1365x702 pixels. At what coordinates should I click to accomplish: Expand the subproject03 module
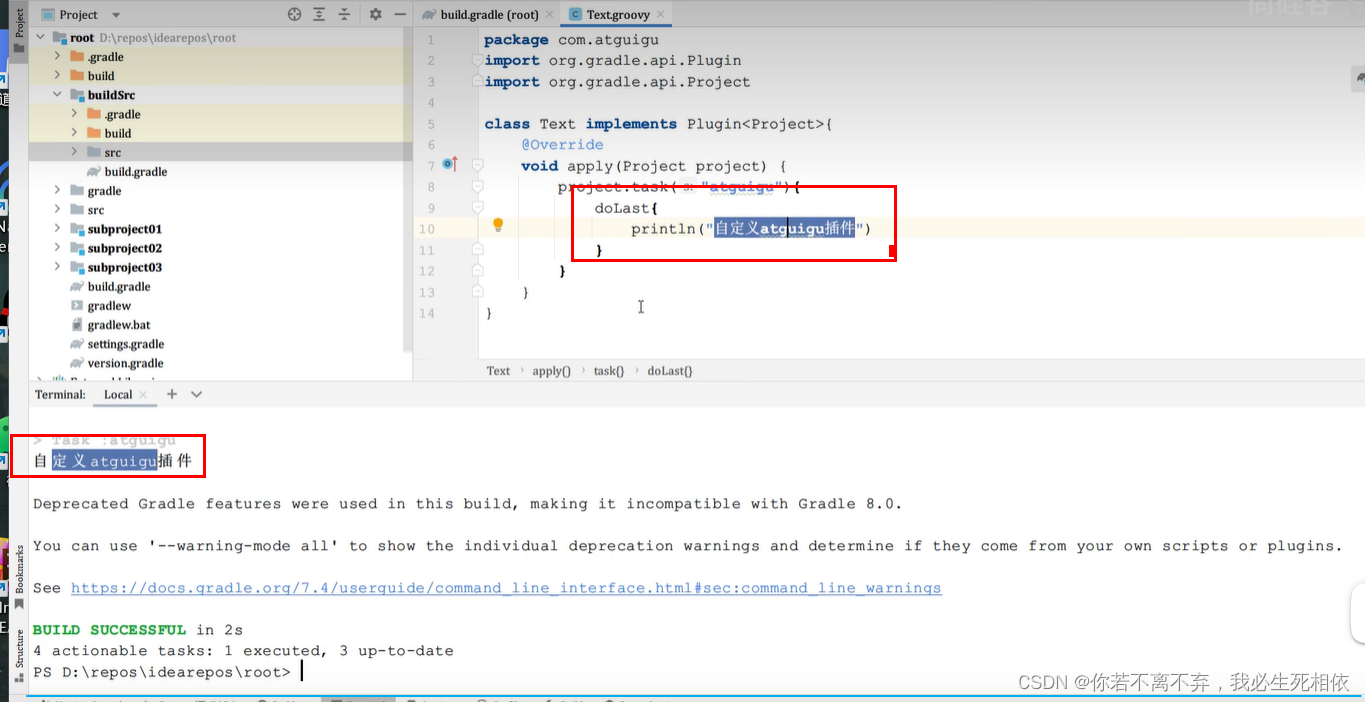coord(58,267)
